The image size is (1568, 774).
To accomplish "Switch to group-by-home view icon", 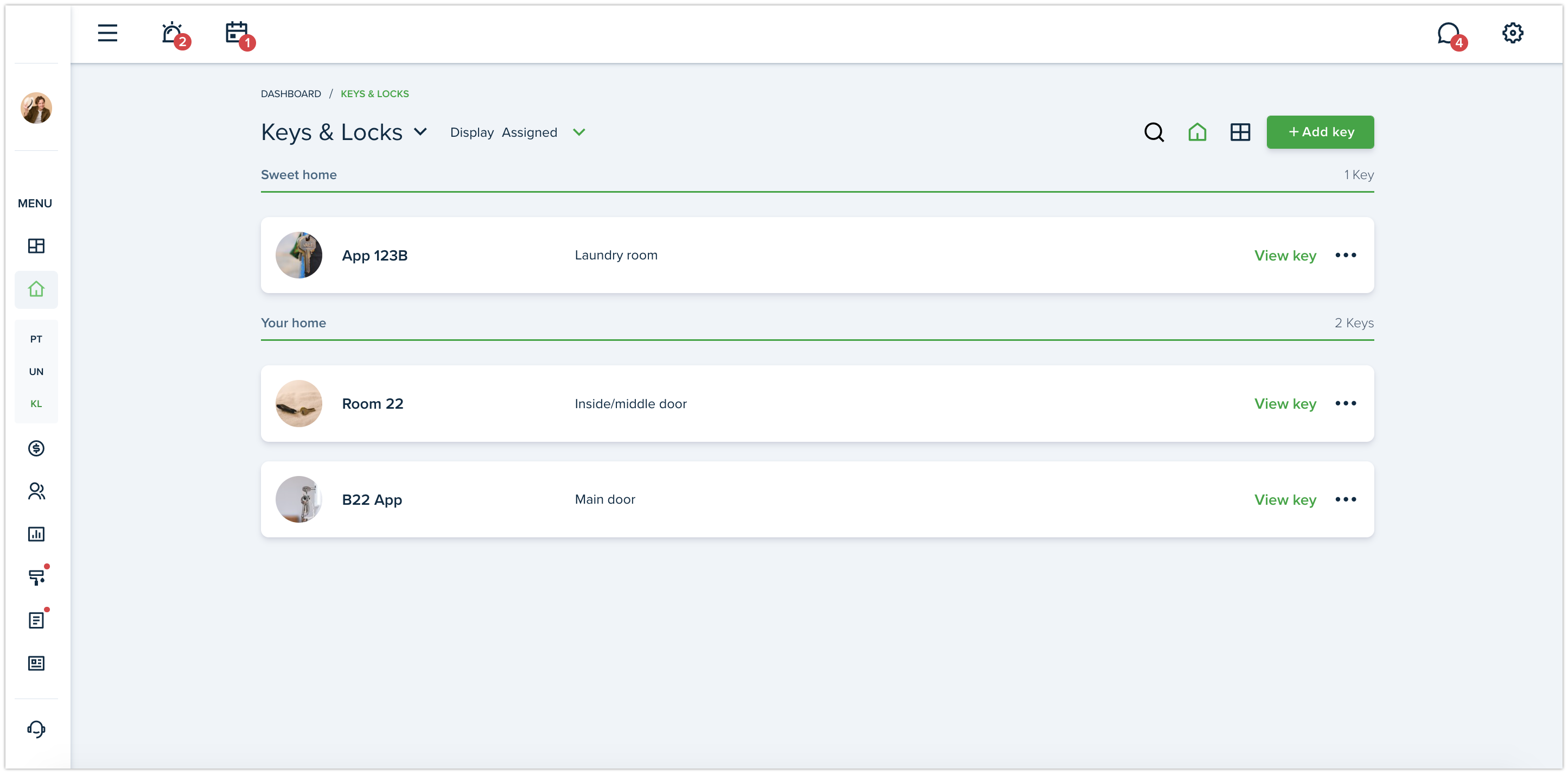I will (x=1197, y=132).
